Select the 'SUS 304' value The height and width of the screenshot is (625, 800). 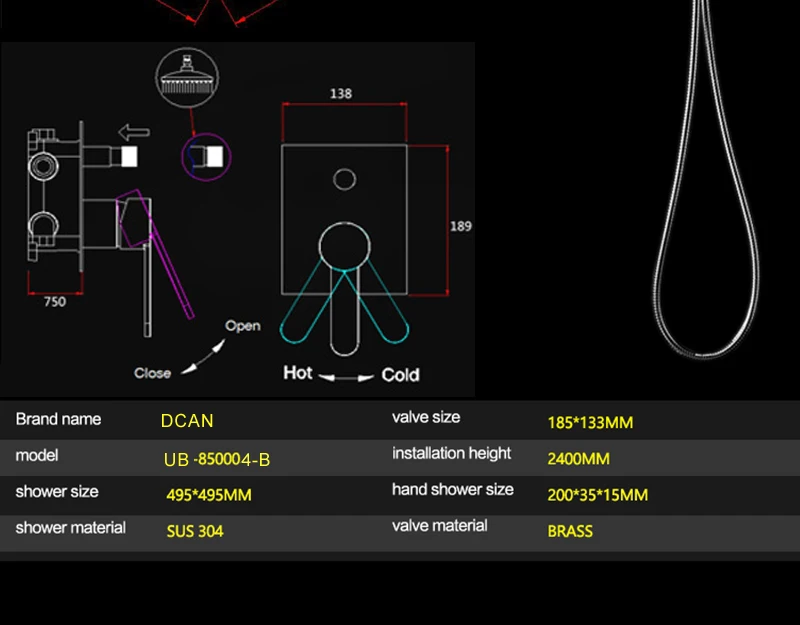[195, 531]
